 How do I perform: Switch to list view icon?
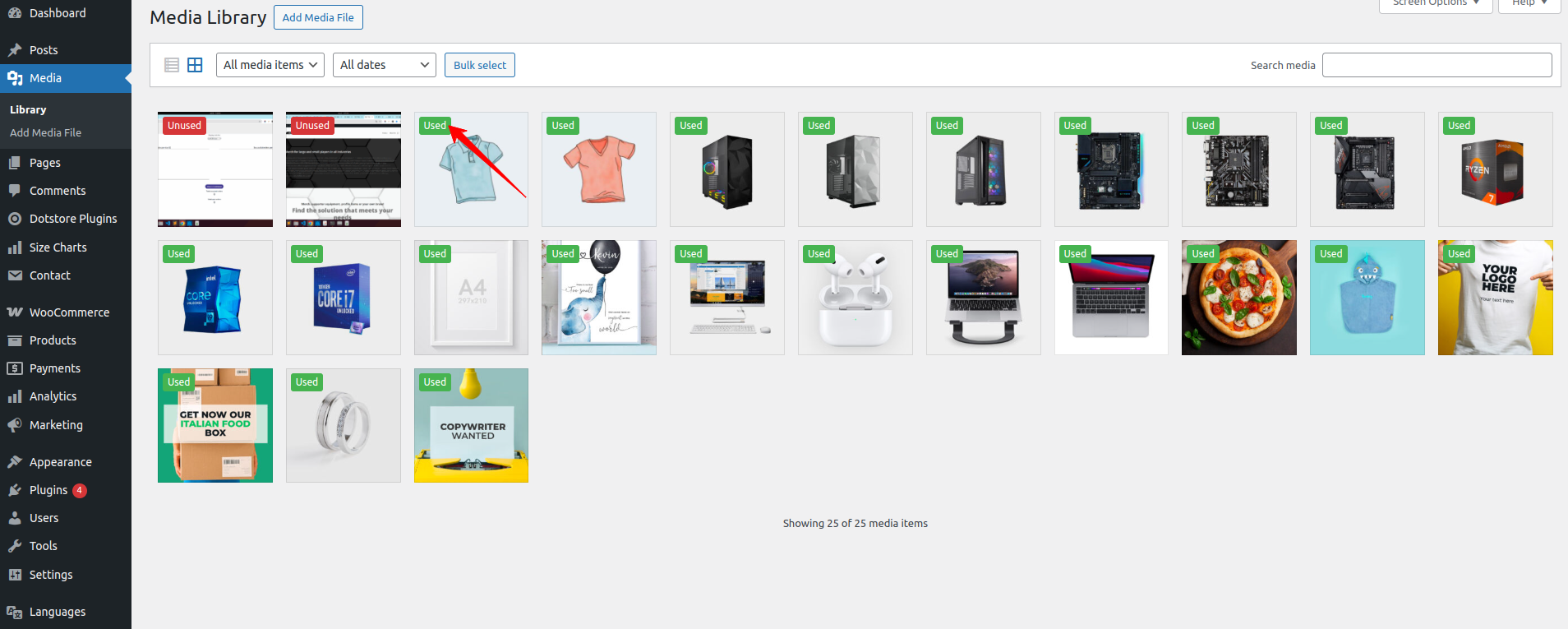pos(172,65)
